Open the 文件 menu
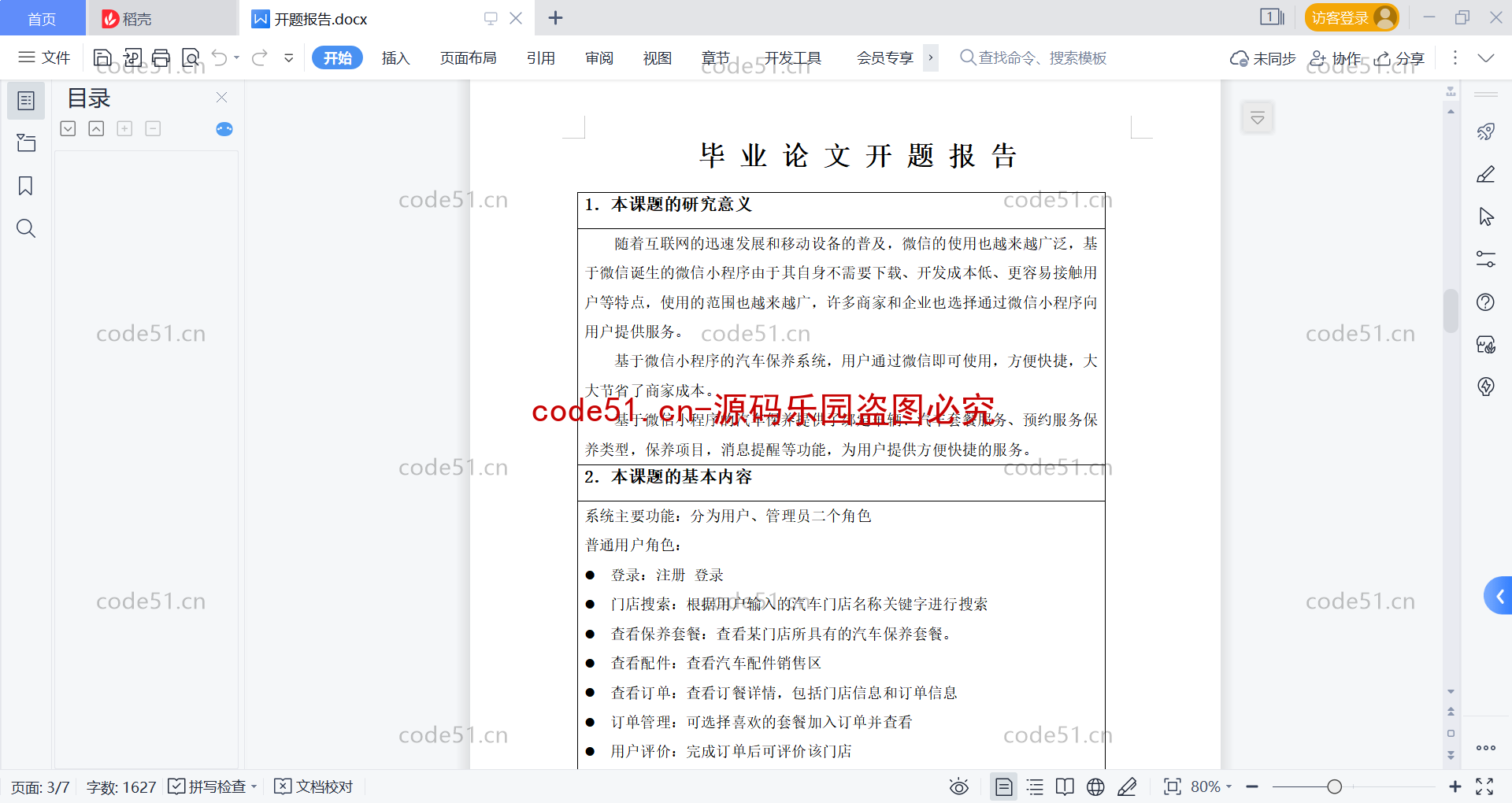This screenshot has height=803, width=1512. 44,57
